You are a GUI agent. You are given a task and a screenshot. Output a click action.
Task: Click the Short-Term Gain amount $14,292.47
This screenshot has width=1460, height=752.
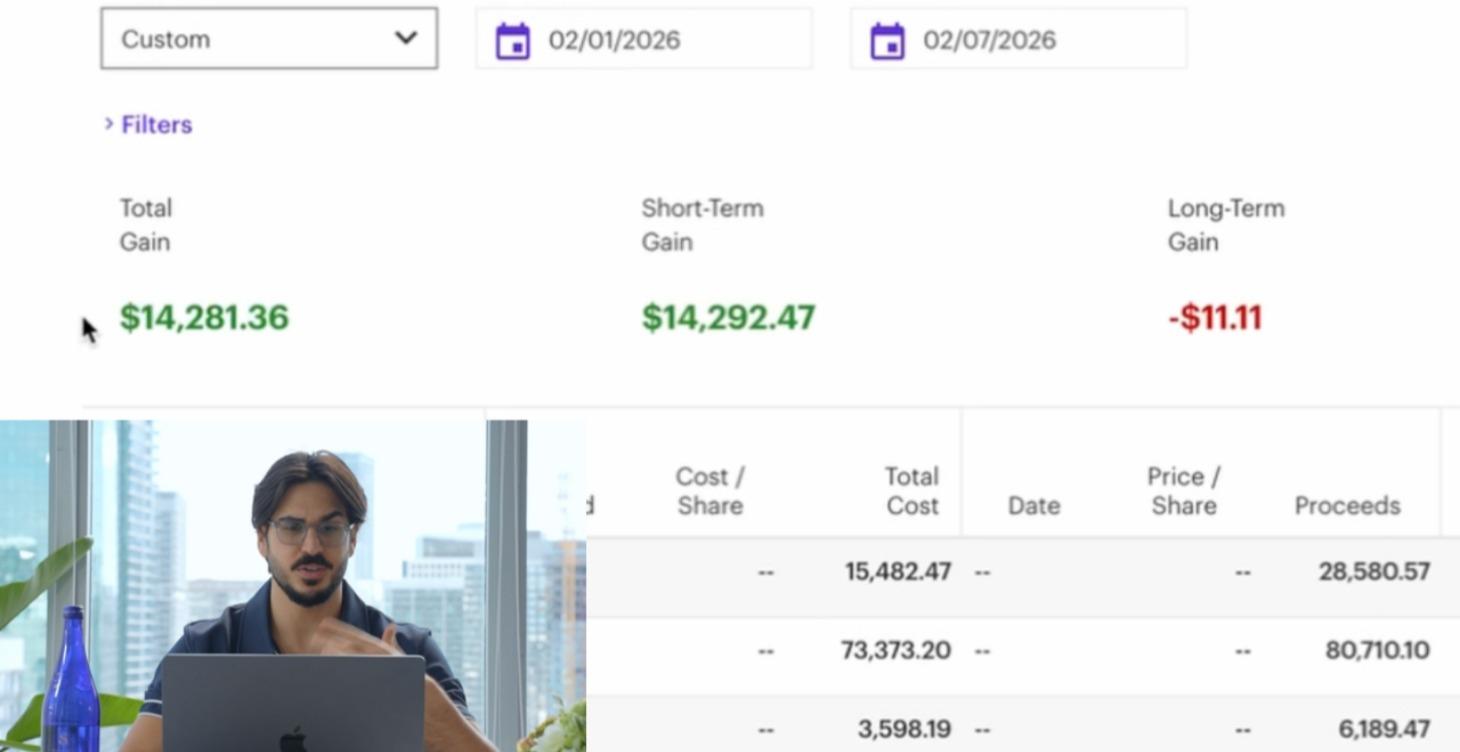tap(728, 318)
